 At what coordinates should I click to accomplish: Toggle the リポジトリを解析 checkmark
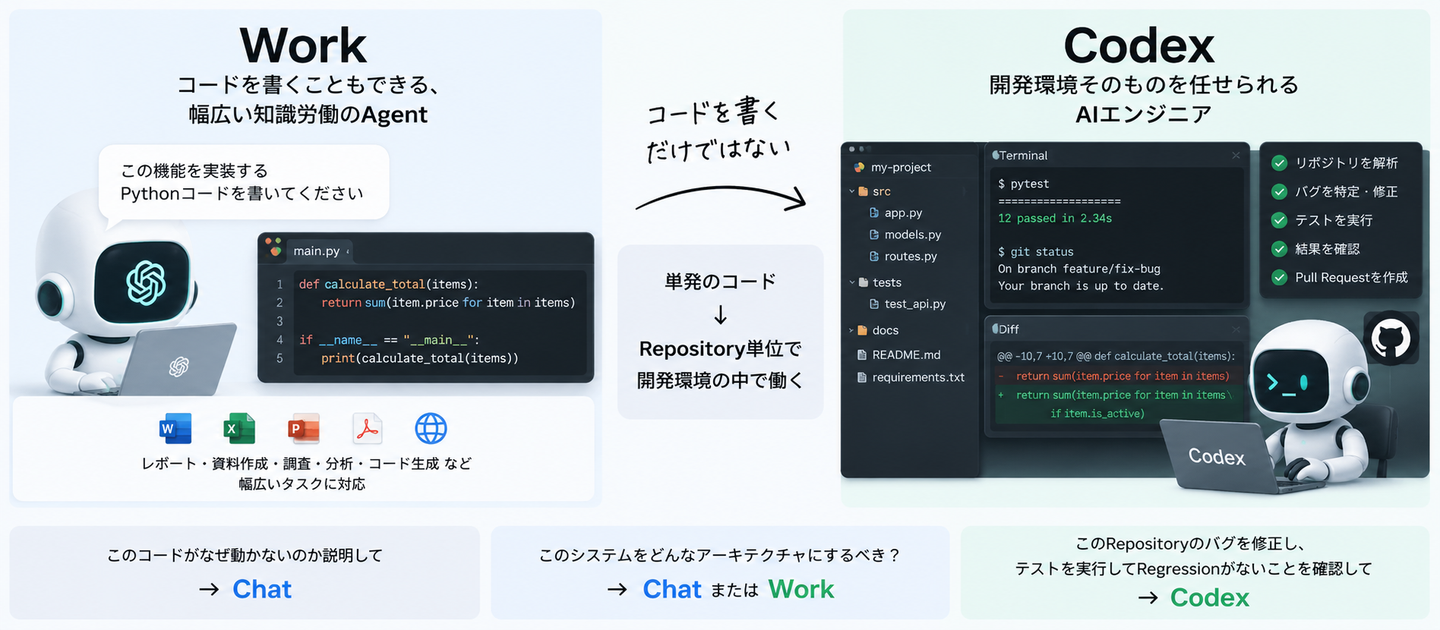pyautogui.click(x=1279, y=163)
